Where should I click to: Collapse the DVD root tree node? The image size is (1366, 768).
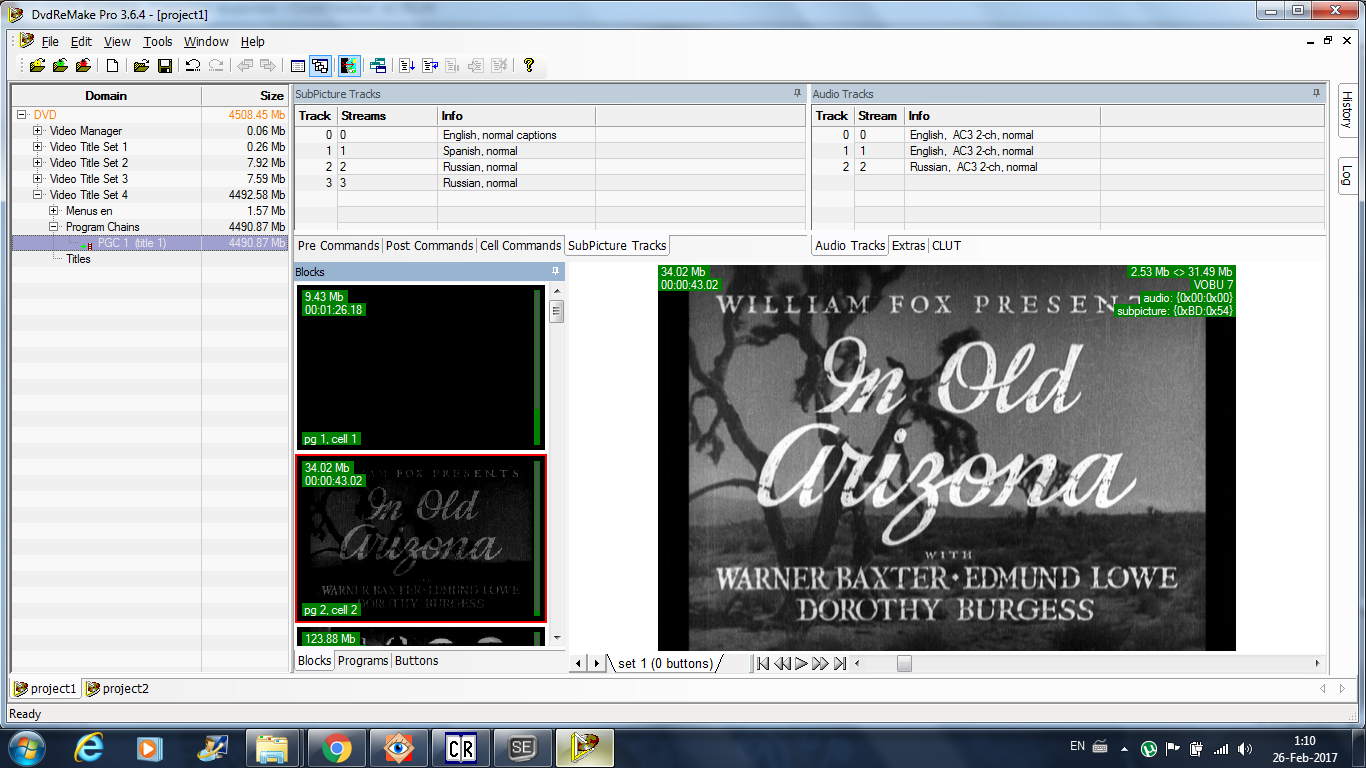[22, 115]
